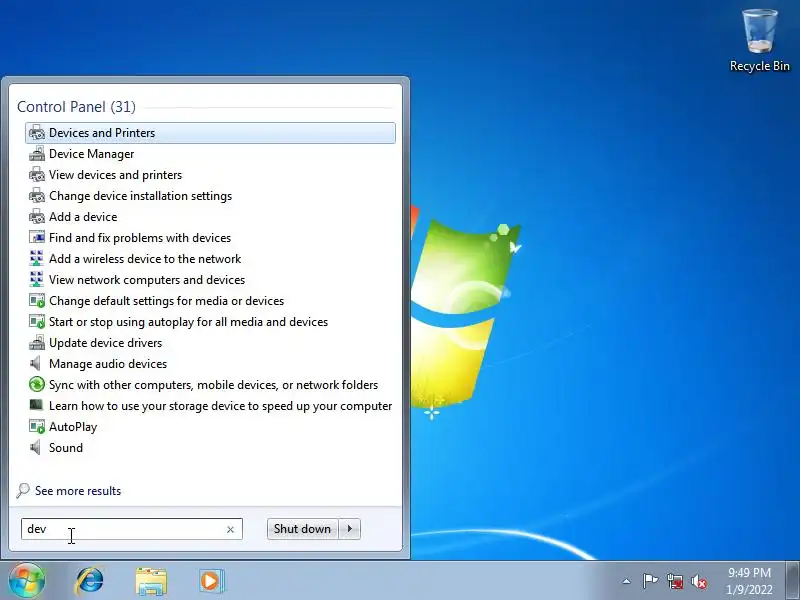Viewport: 800px width, 600px height.
Task: Click the storage device ReadyBoost icon
Action: [36, 405]
